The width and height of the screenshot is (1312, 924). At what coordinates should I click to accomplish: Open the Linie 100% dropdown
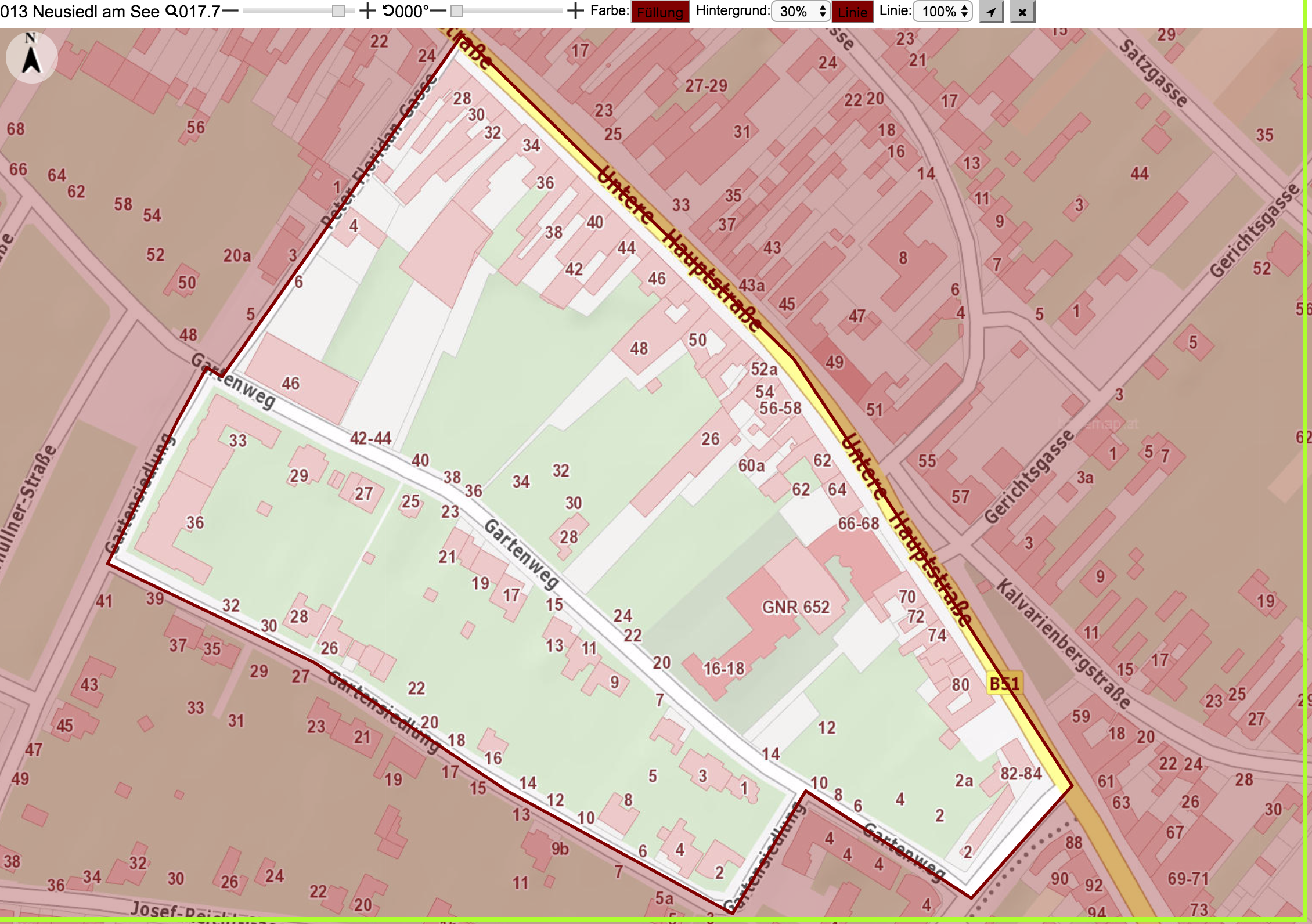click(943, 12)
